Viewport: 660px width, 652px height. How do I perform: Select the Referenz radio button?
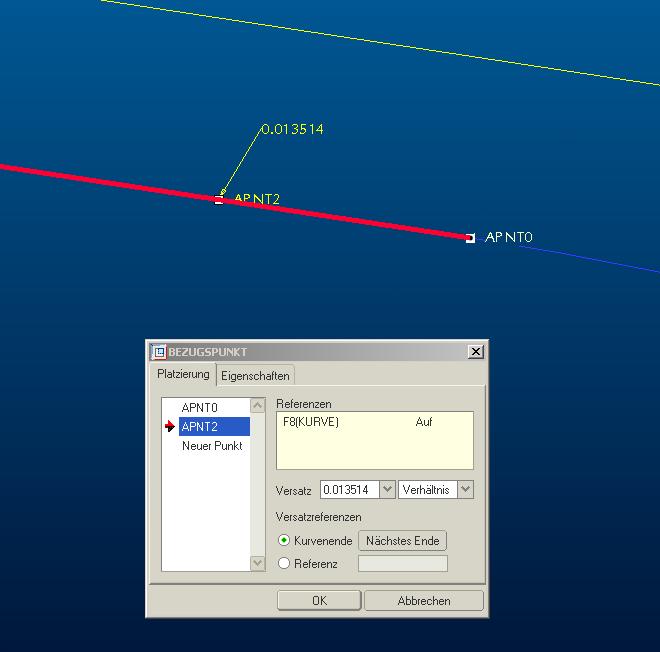[x=284, y=563]
